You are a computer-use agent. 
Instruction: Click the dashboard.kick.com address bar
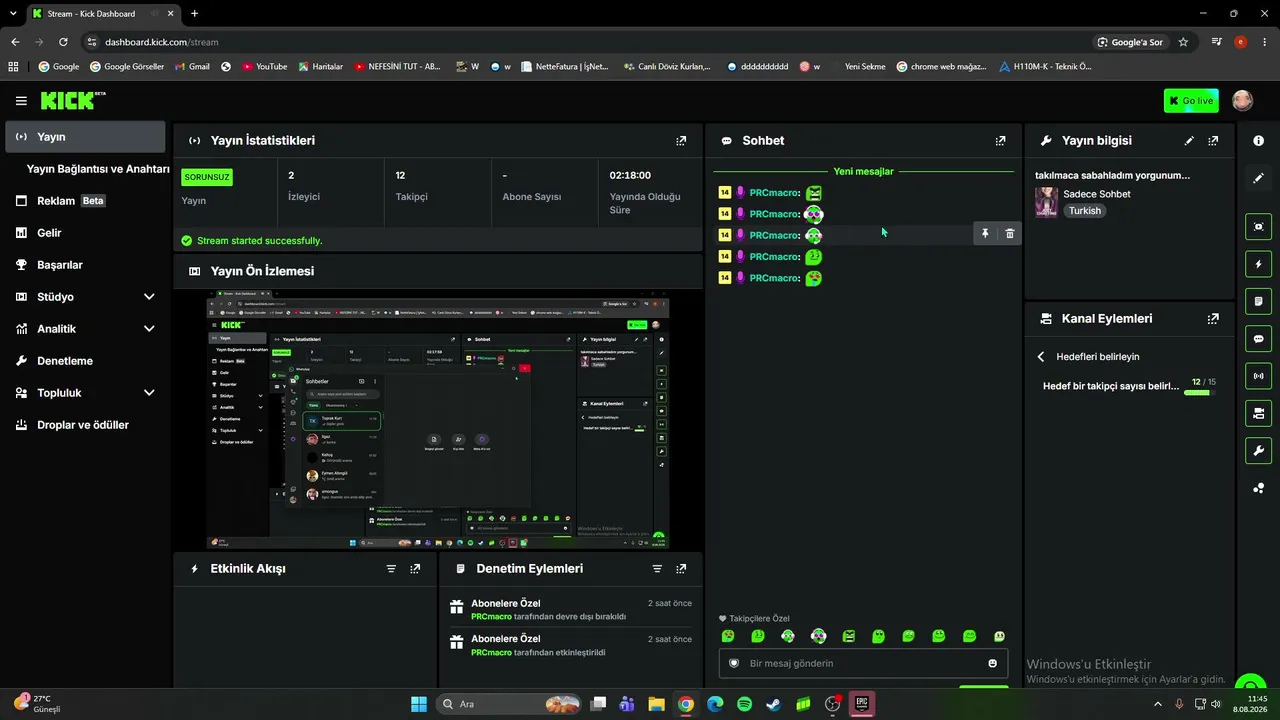(590, 42)
